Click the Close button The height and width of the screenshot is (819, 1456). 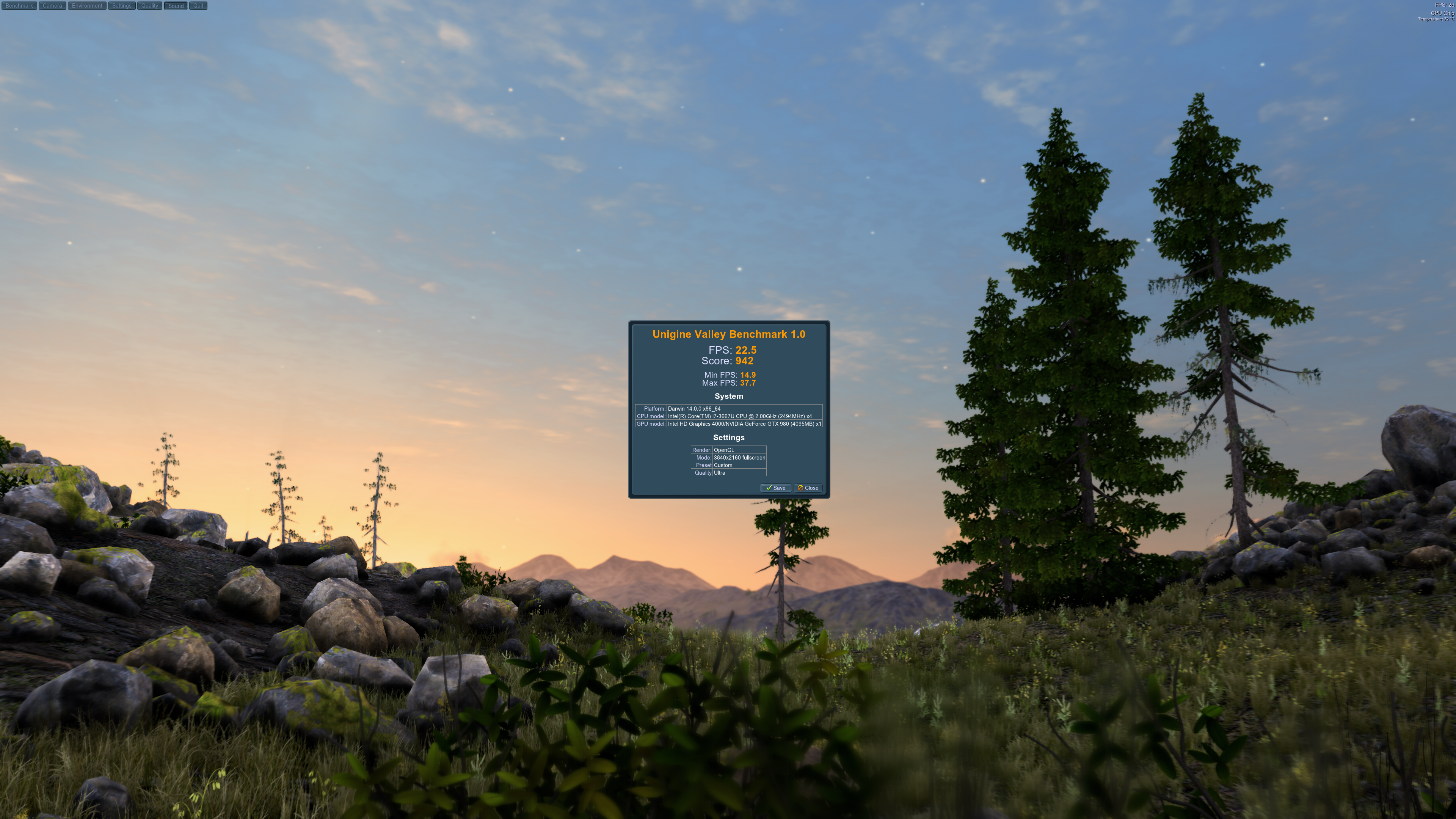coord(808,487)
